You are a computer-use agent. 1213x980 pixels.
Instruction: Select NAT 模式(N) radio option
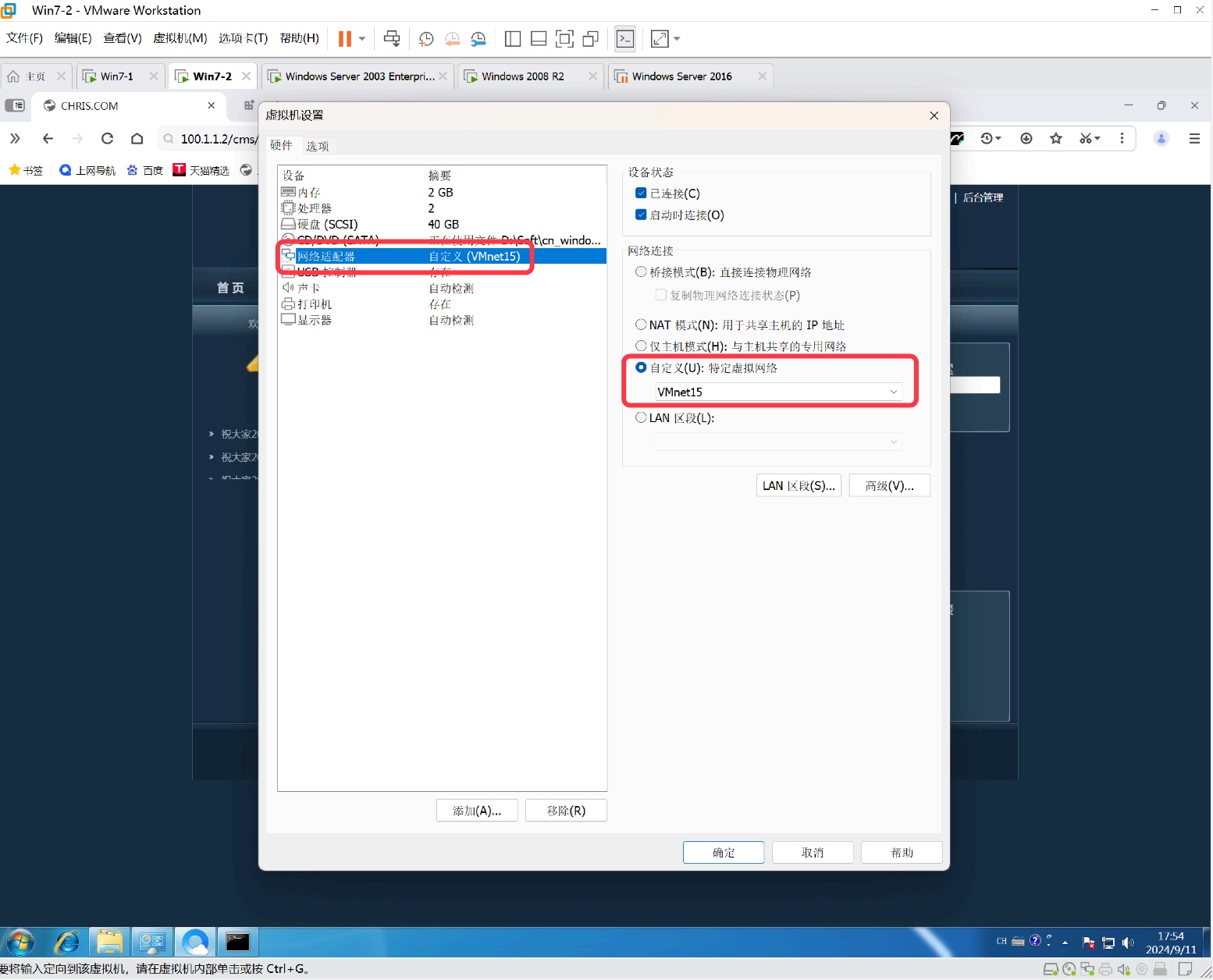(x=641, y=325)
